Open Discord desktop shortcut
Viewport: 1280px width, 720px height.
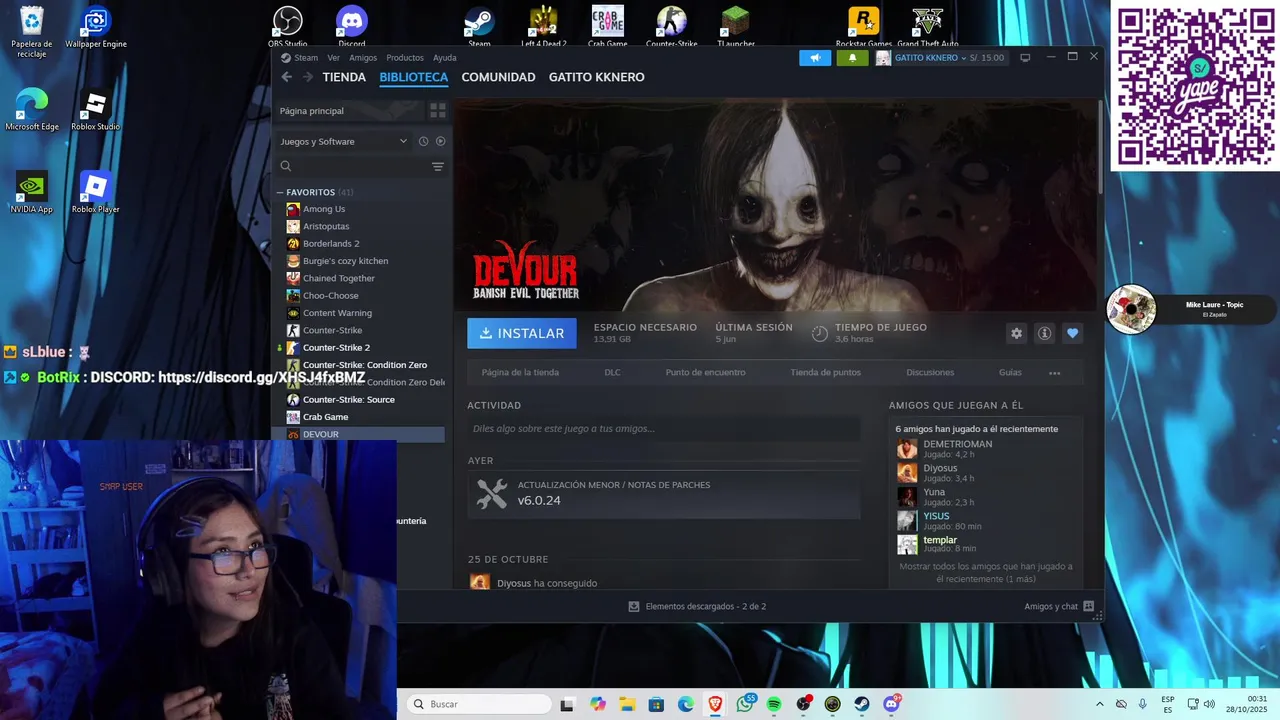coord(352,26)
